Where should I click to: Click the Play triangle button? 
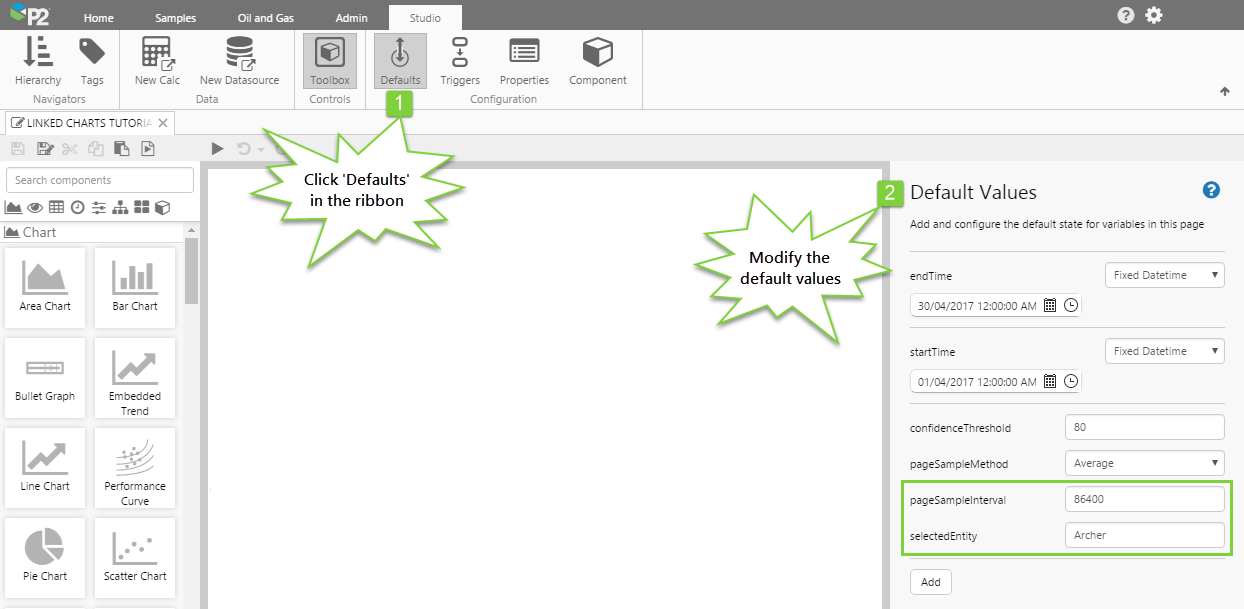[218, 149]
